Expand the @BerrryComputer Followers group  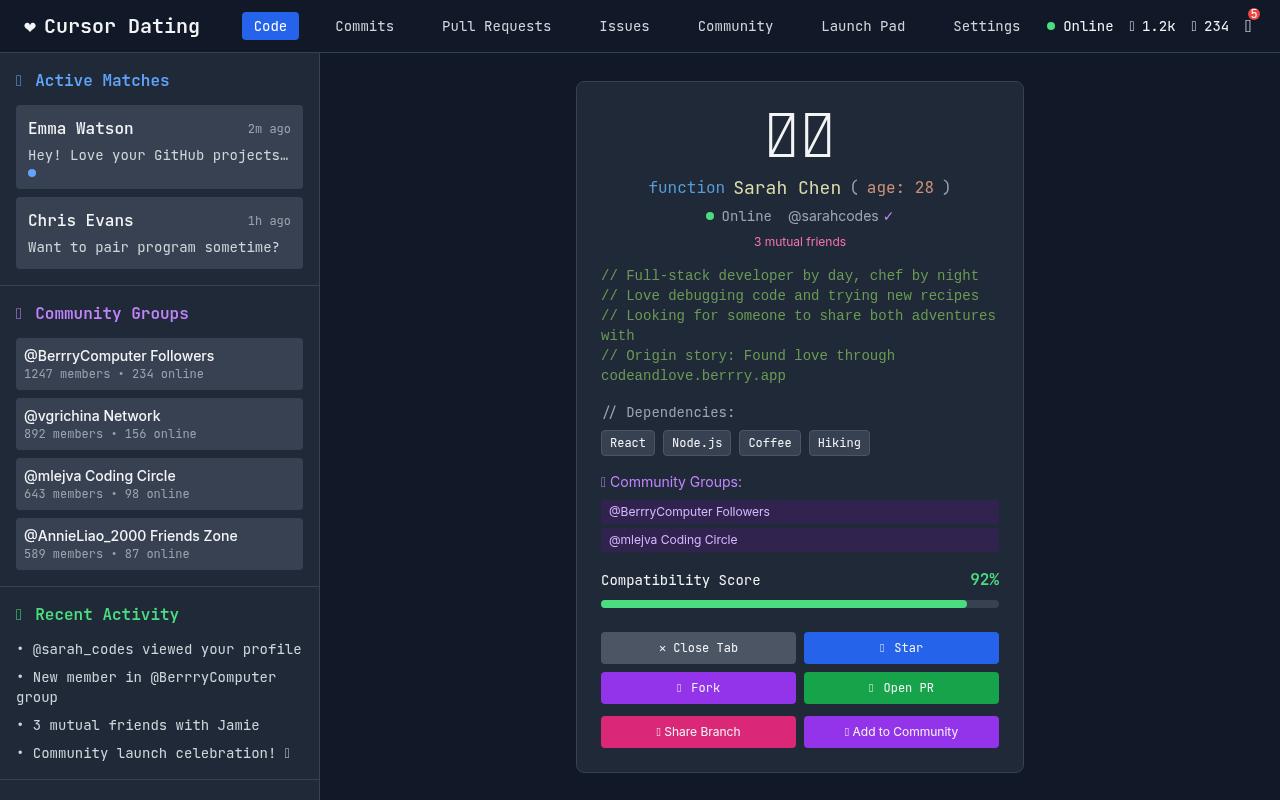(159, 364)
